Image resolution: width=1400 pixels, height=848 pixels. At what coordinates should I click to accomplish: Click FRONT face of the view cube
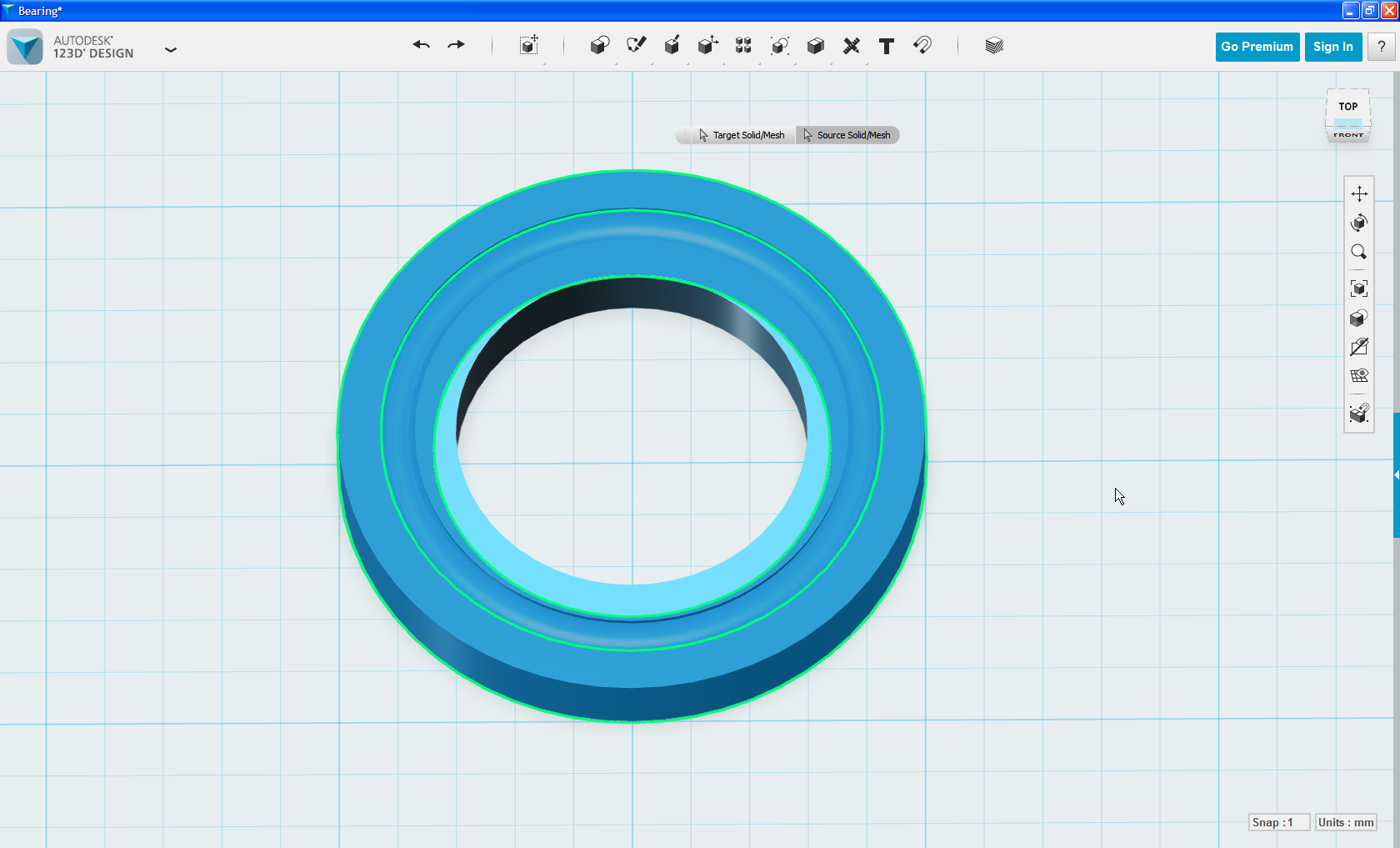click(1348, 135)
